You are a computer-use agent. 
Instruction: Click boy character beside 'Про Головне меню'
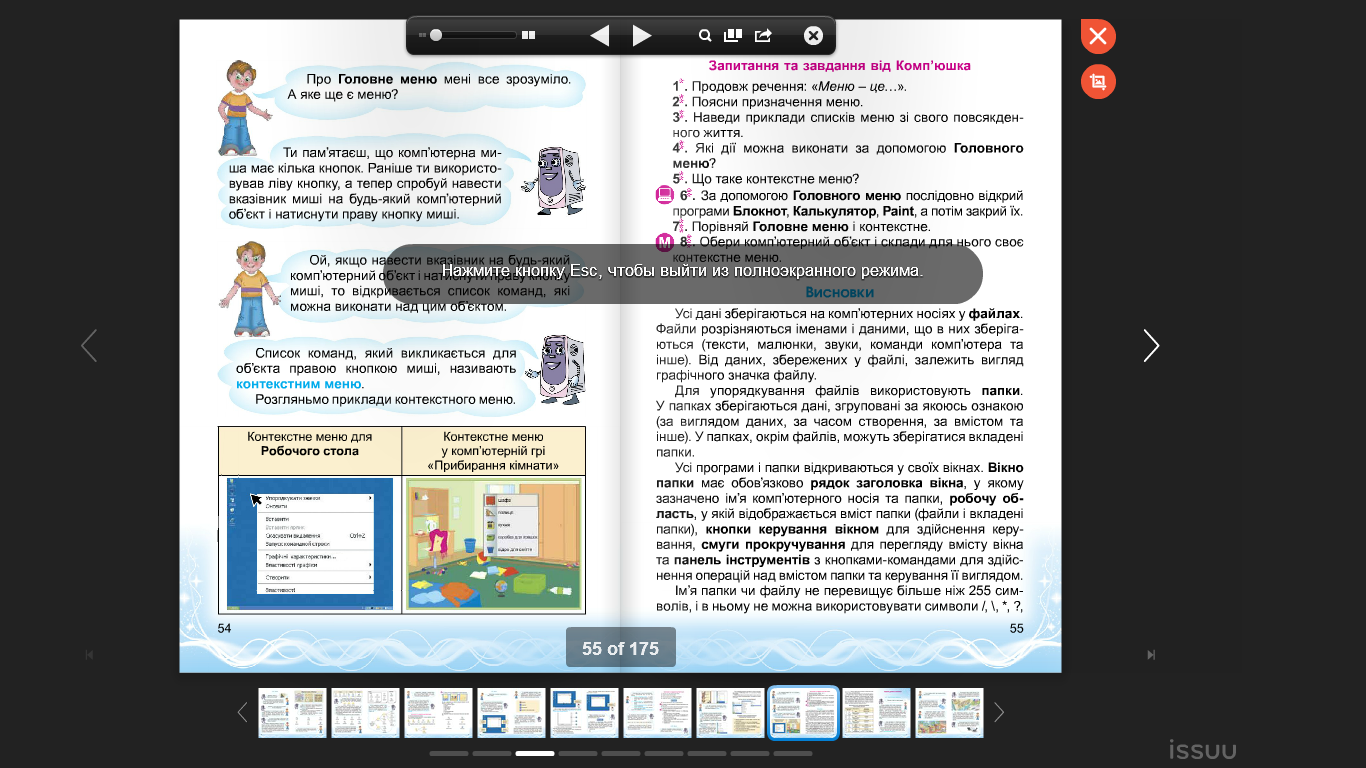(244, 106)
